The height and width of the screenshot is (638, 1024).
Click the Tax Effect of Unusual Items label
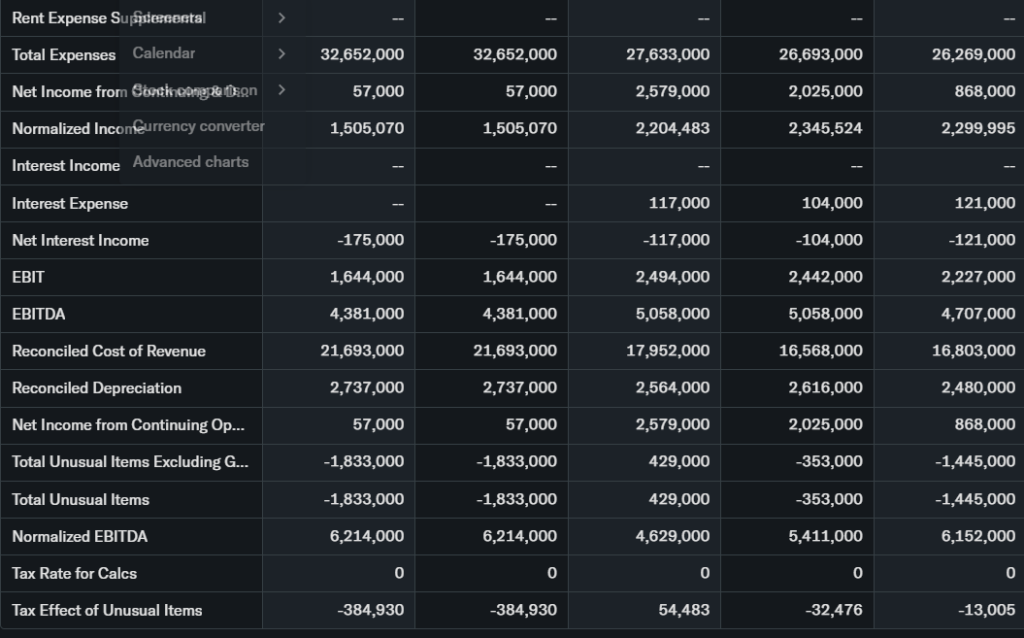(x=107, y=610)
